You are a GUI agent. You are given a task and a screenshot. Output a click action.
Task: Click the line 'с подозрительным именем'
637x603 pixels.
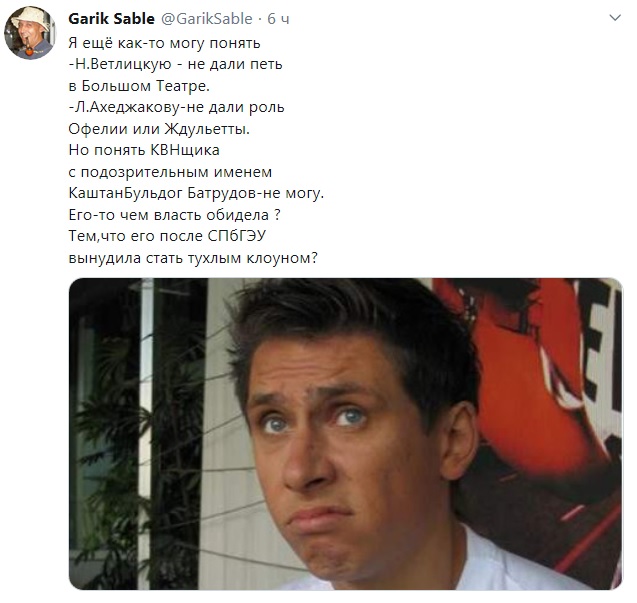coord(170,172)
